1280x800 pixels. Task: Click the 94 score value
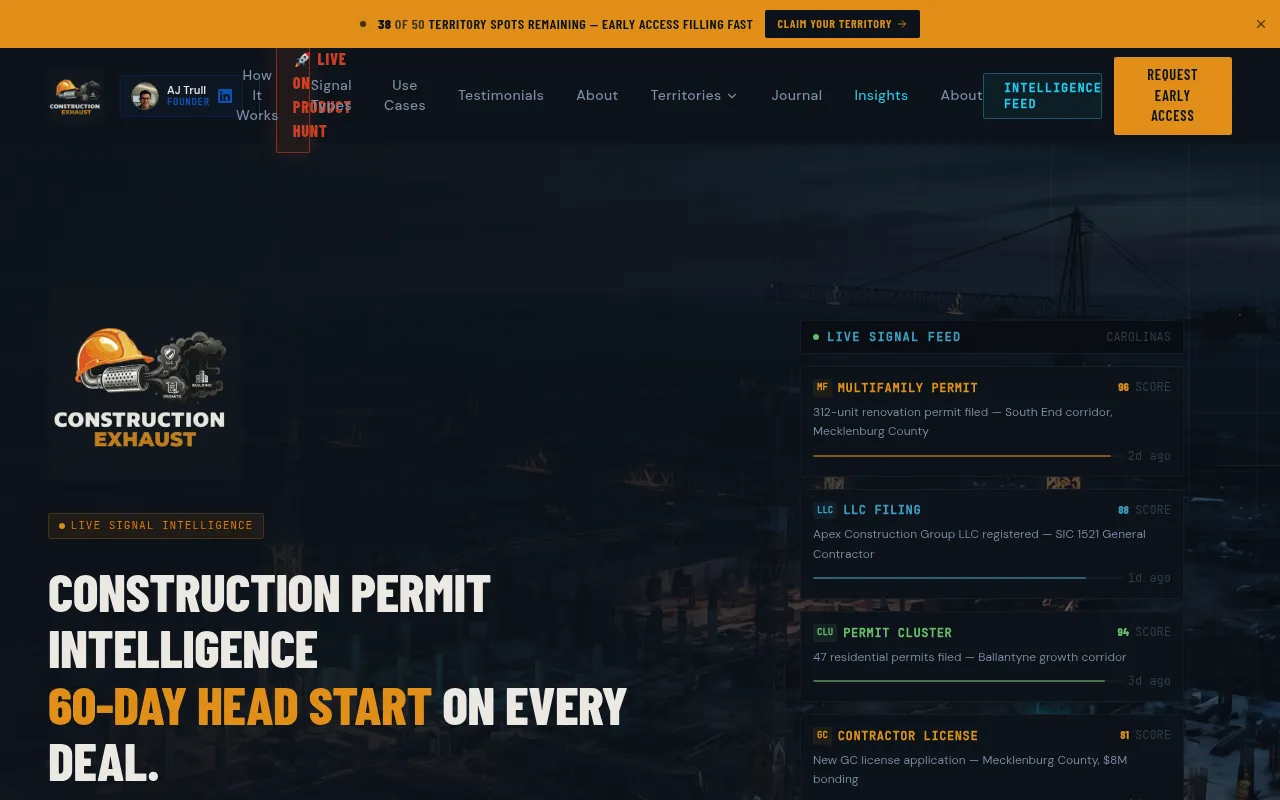click(x=1123, y=632)
